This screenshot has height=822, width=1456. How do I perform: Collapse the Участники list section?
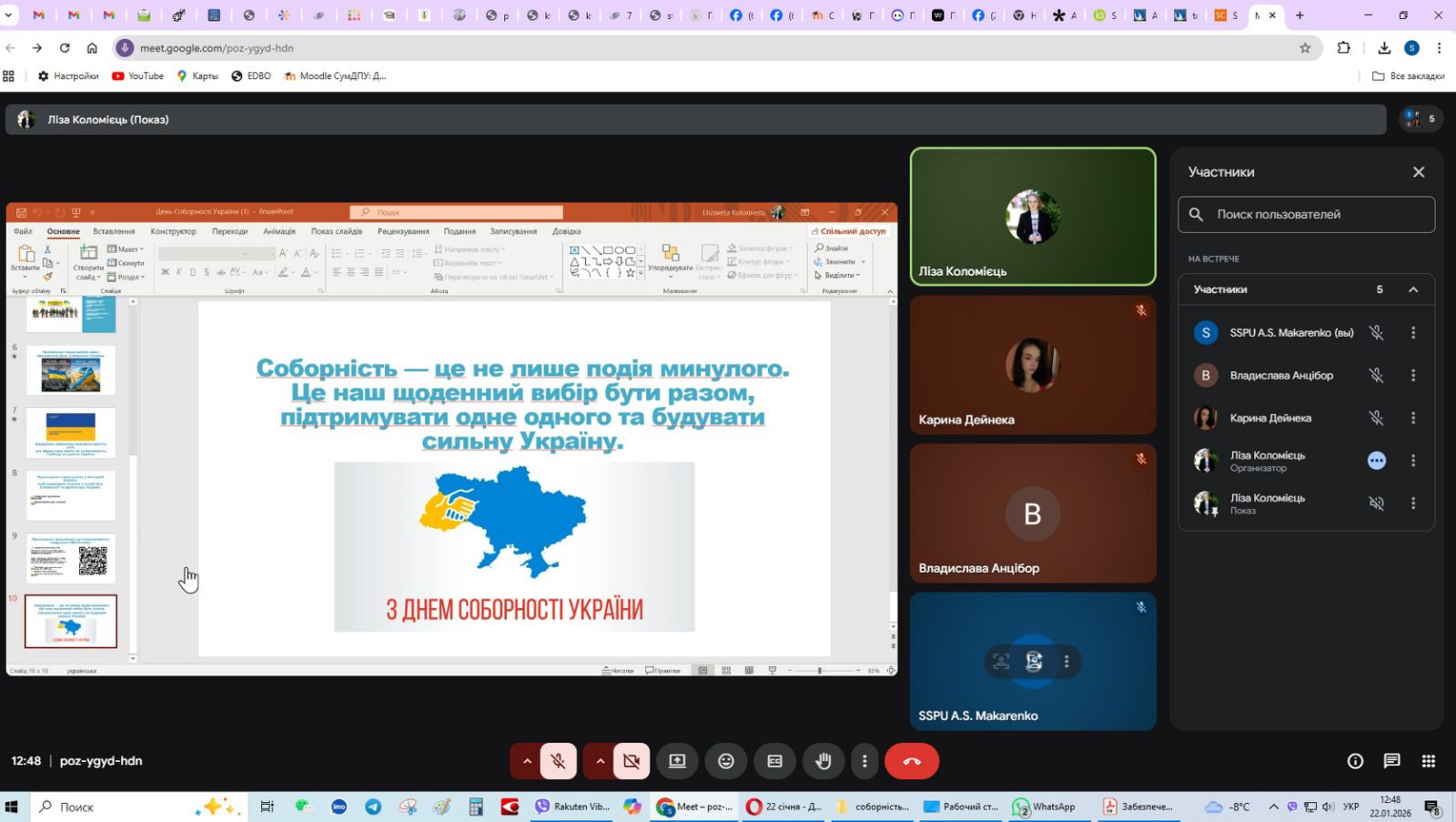pyautogui.click(x=1412, y=289)
